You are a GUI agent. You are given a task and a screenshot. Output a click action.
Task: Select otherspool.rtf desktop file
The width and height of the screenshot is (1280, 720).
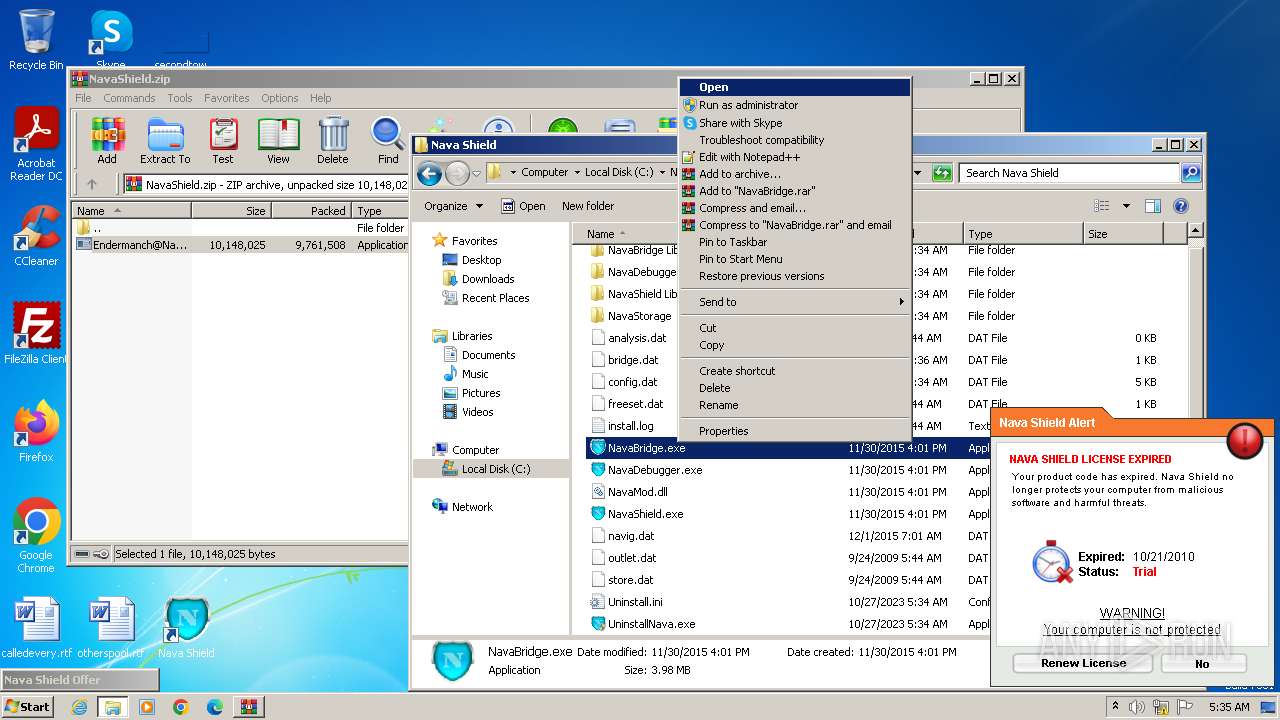110,628
